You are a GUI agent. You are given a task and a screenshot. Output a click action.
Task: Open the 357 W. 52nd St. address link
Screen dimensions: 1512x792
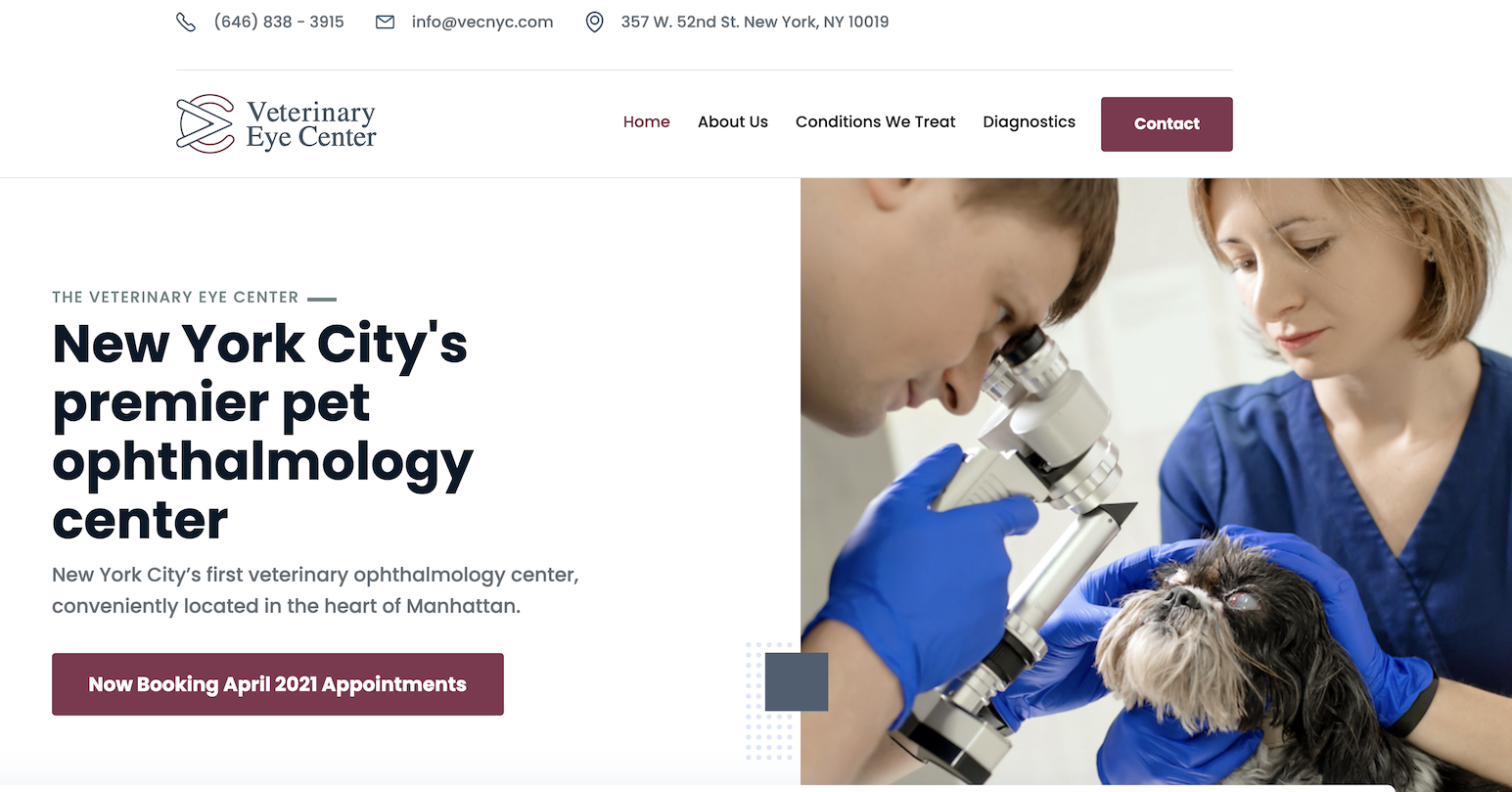(x=755, y=22)
